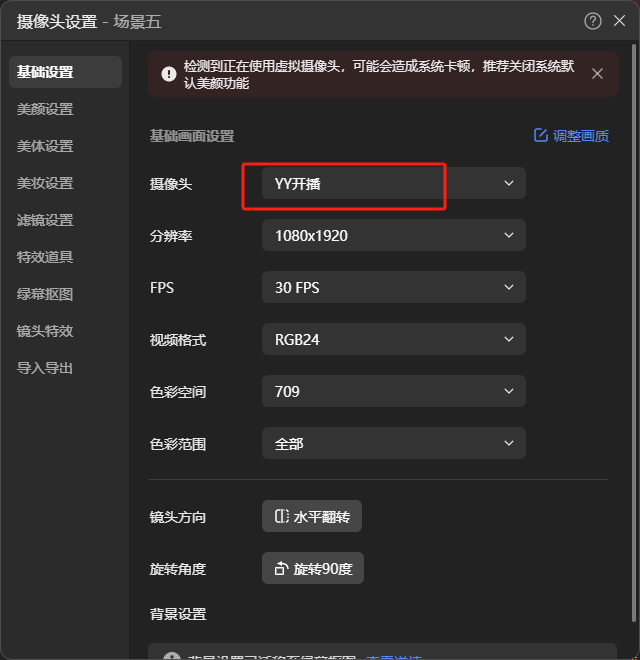This screenshot has height=660, width=640.
Task: Switch to 特效道具 section
Action: [x=45, y=257]
